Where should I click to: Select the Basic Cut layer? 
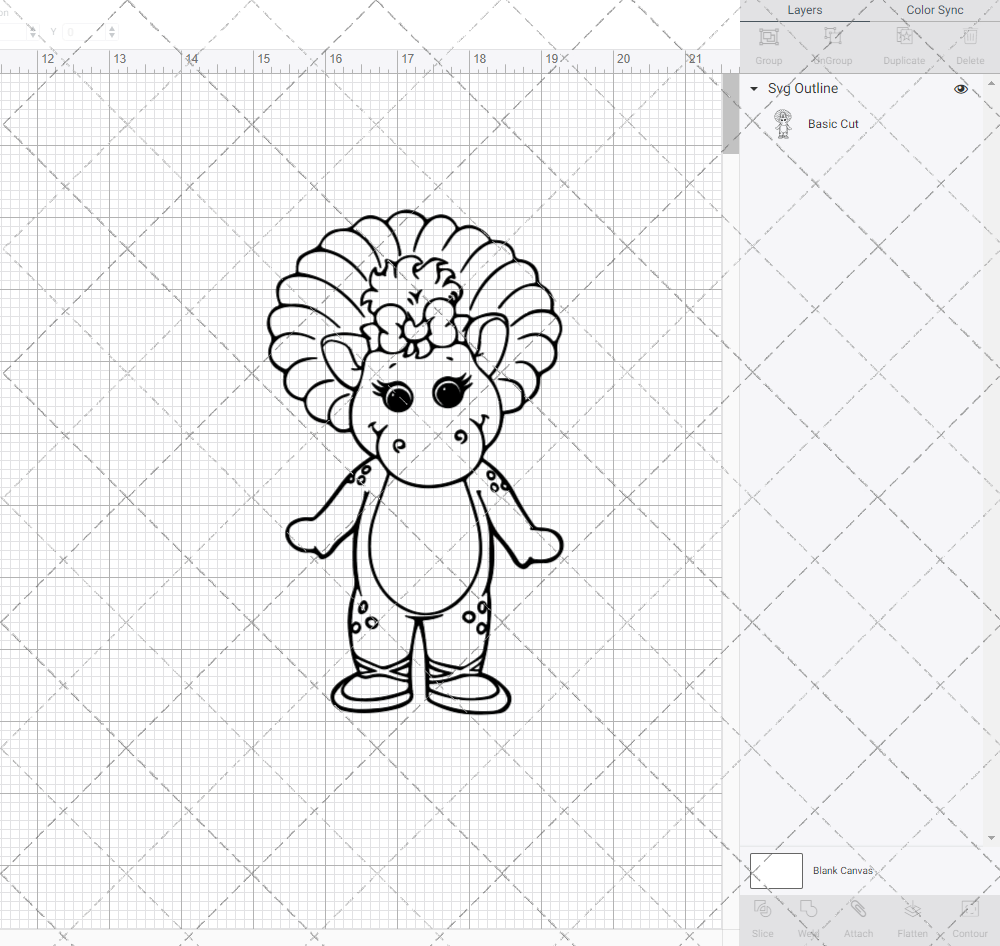pos(833,123)
